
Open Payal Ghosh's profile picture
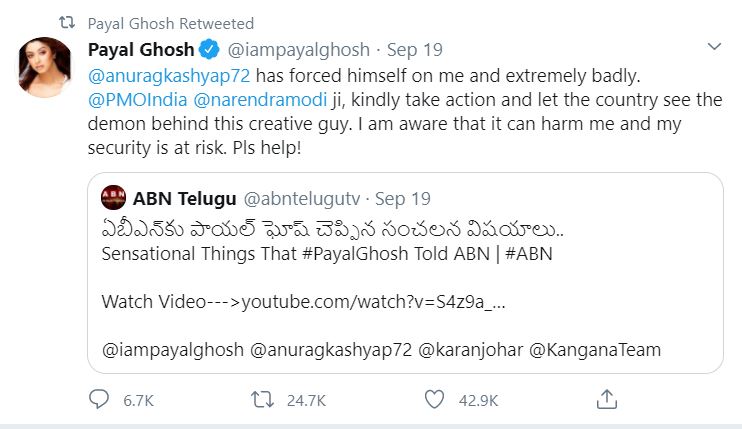[x=47, y=72]
